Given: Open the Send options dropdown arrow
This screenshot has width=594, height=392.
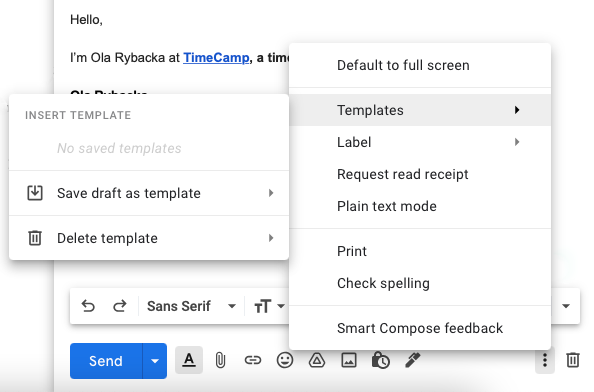Looking at the screenshot, I should [x=155, y=361].
